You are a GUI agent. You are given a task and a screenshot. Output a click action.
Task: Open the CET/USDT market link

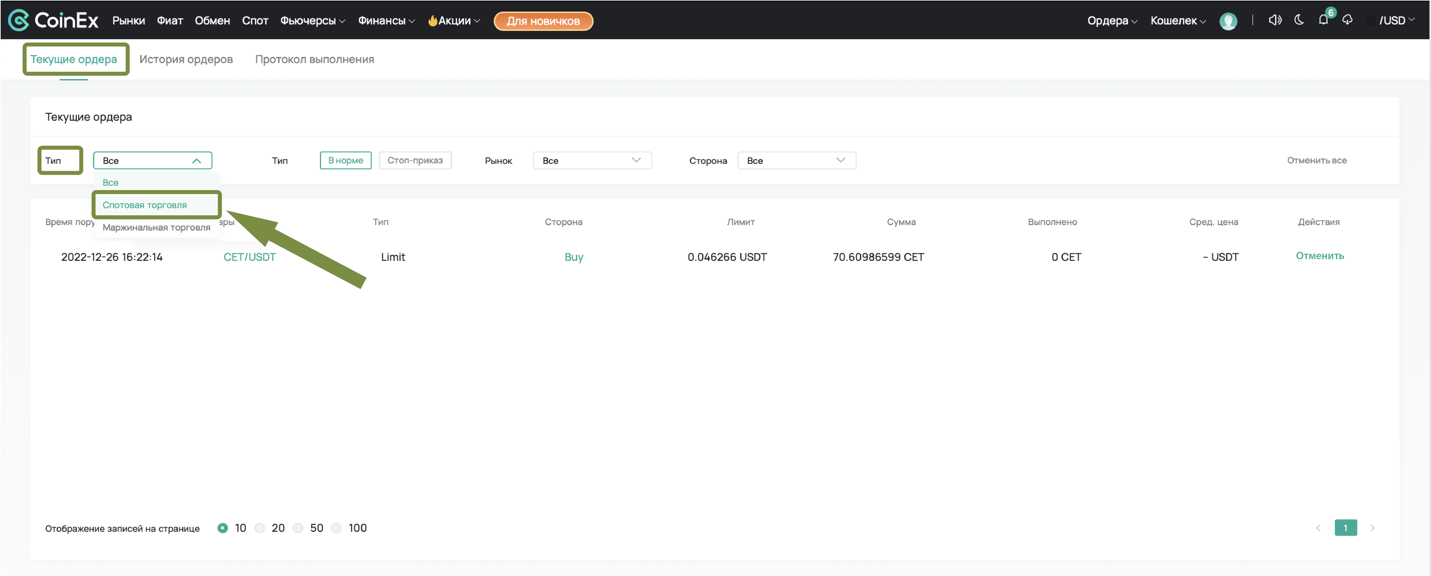coord(249,257)
